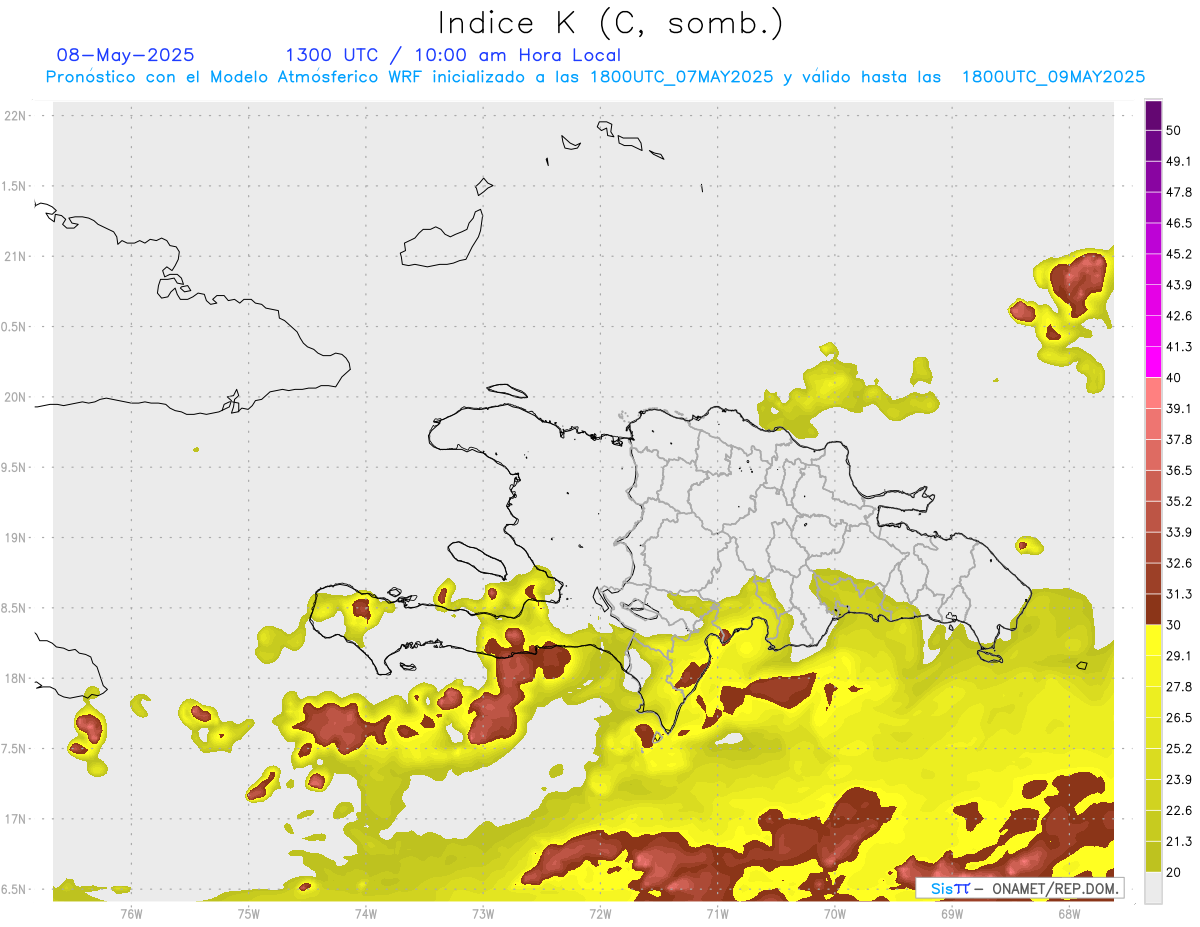
Task: Click the 36.5 value on the color scale
Action: pos(1179,470)
